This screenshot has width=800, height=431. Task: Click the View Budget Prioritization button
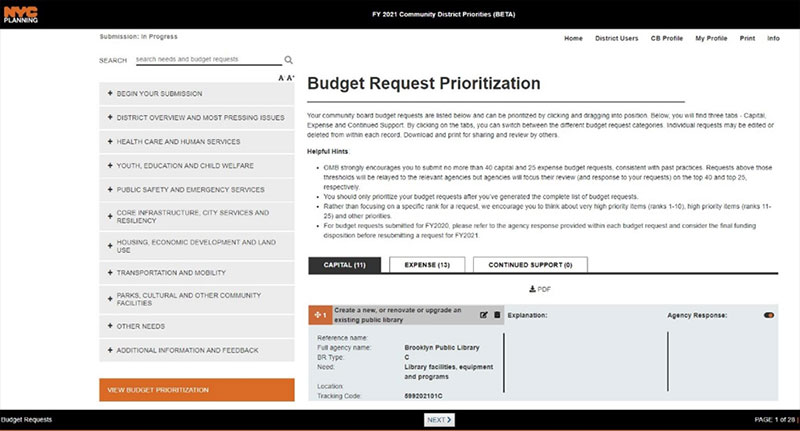coord(197,389)
